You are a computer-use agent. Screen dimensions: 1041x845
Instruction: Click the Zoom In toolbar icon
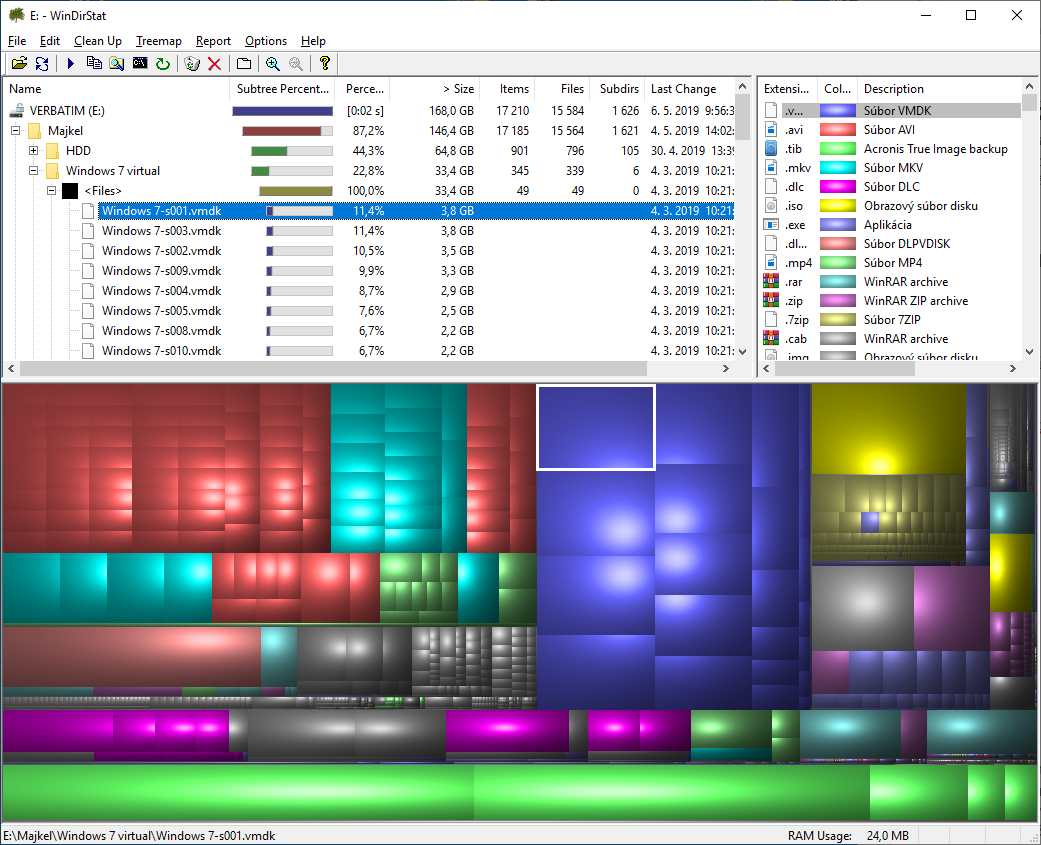273,64
